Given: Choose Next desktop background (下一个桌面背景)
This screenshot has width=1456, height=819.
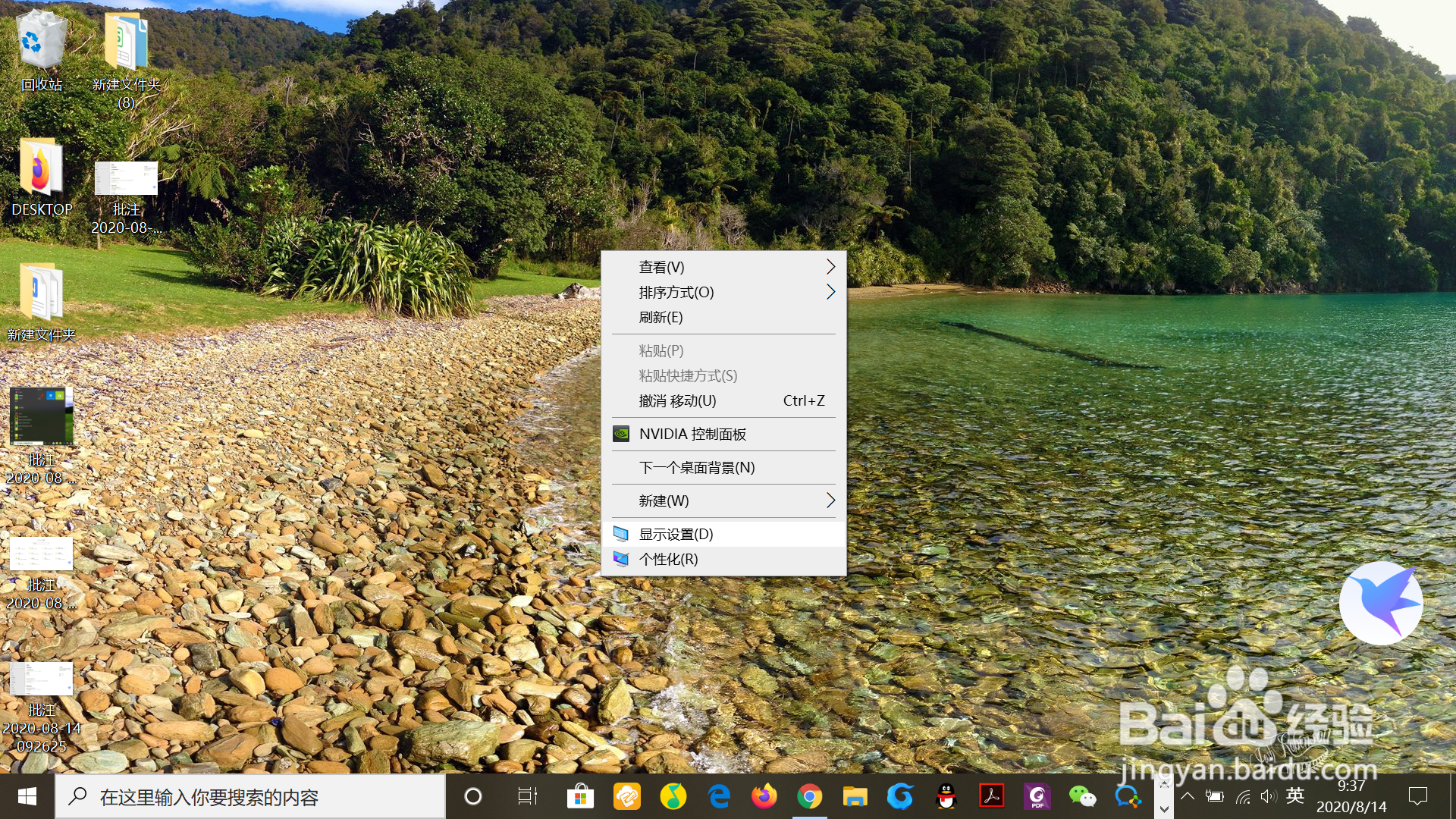Looking at the screenshot, I should click(x=696, y=468).
